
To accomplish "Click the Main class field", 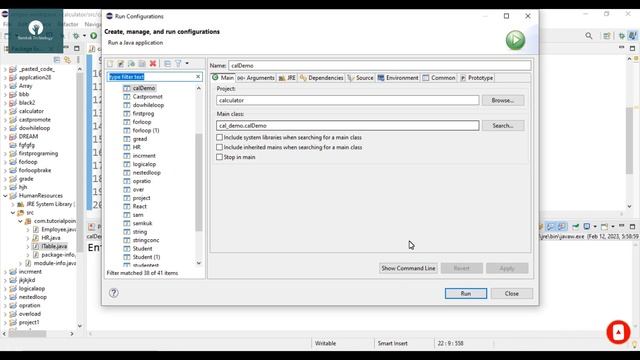I will tap(348, 126).
